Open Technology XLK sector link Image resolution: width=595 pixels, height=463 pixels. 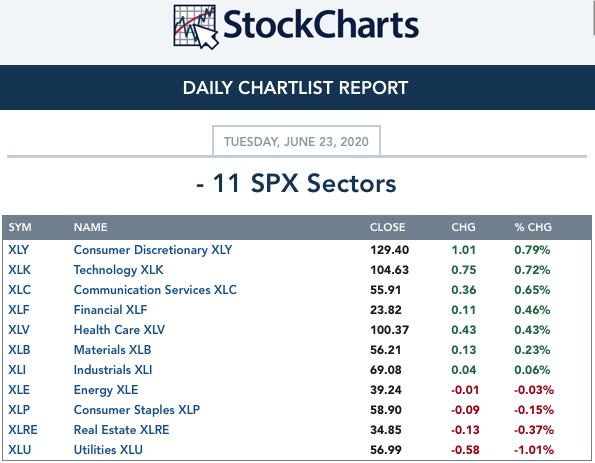118,270
